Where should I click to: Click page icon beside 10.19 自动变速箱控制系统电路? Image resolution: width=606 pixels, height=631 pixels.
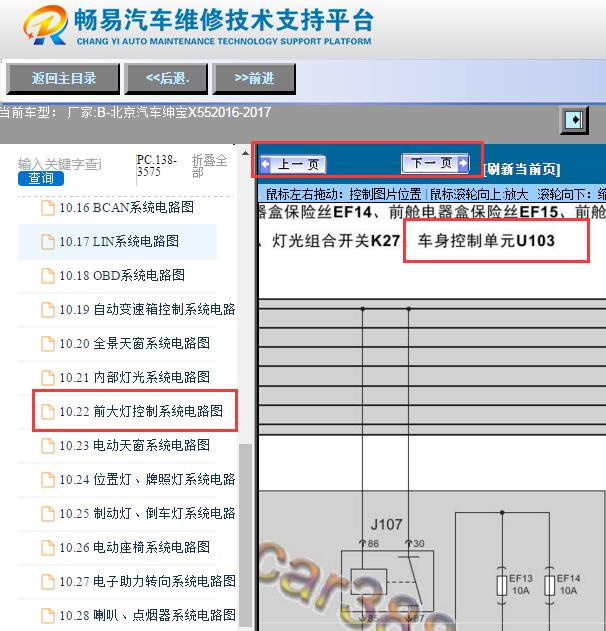(x=48, y=310)
